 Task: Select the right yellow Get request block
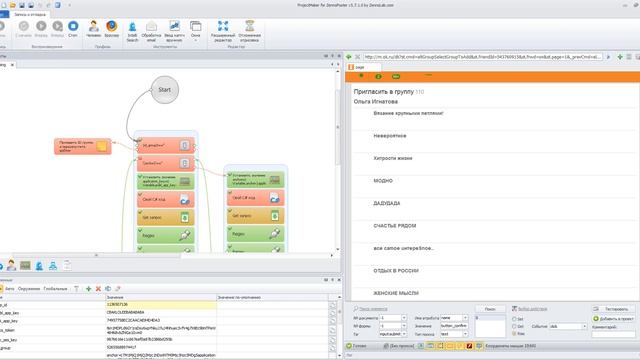(256, 216)
